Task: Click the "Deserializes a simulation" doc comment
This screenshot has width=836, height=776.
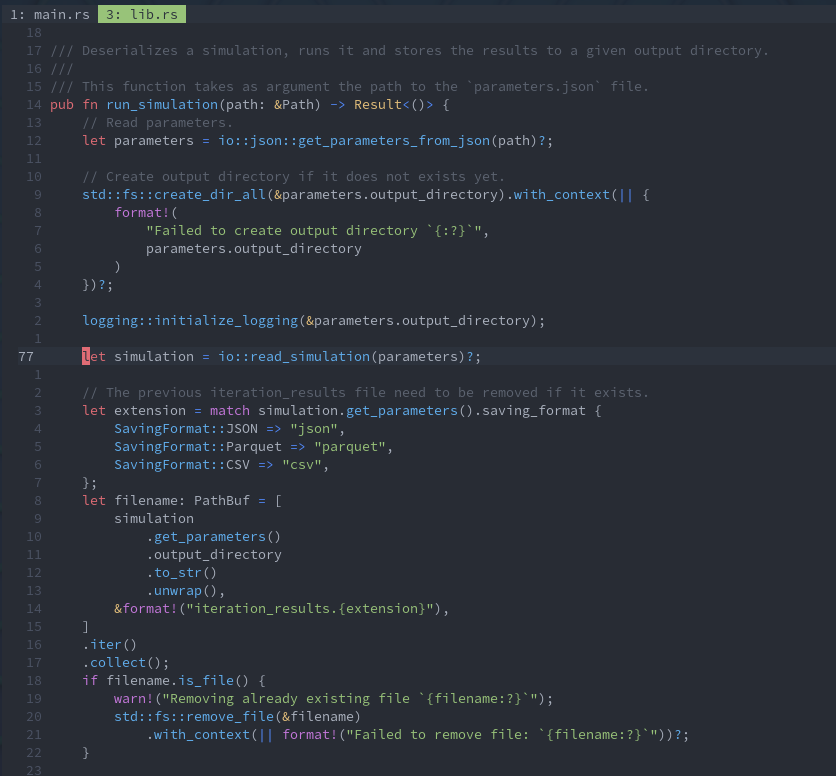Action: coord(409,51)
